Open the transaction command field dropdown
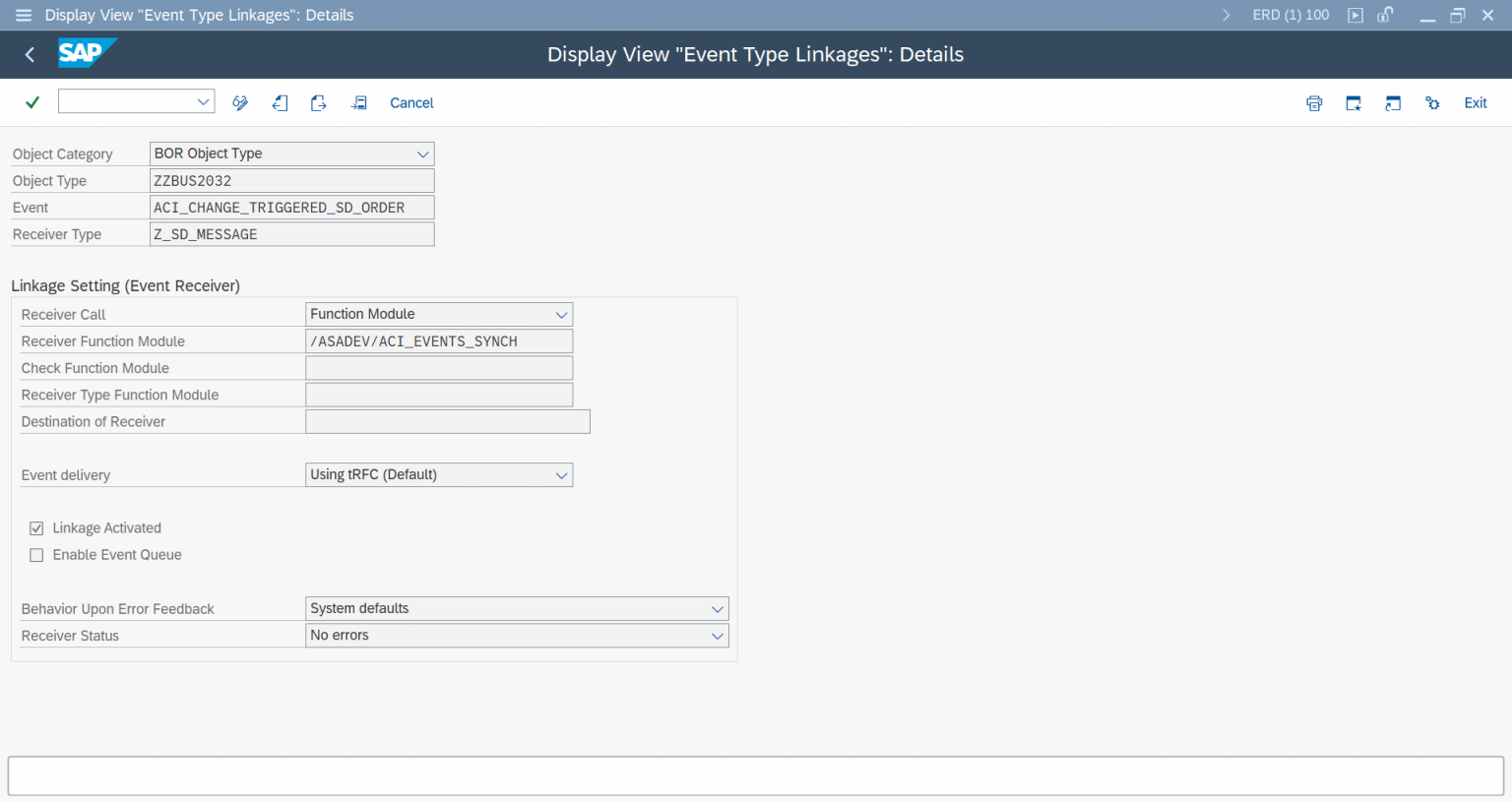 tap(204, 101)
